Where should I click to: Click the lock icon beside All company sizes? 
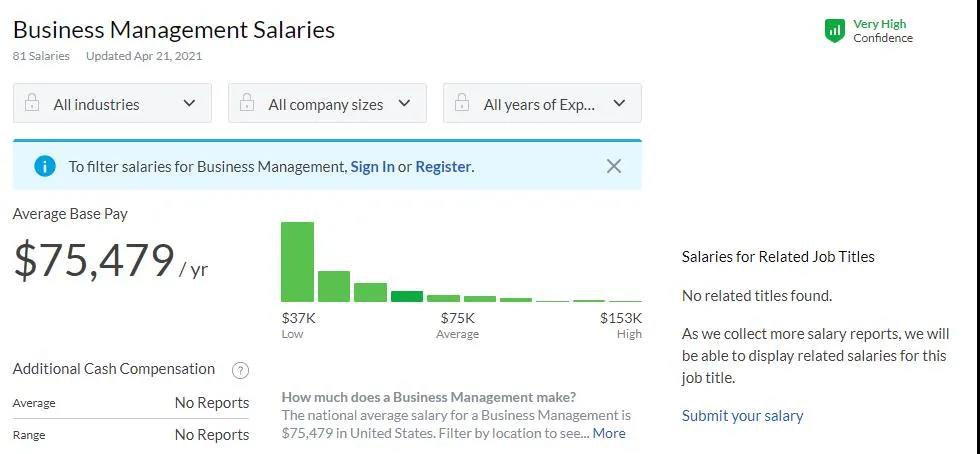(247, 103)
